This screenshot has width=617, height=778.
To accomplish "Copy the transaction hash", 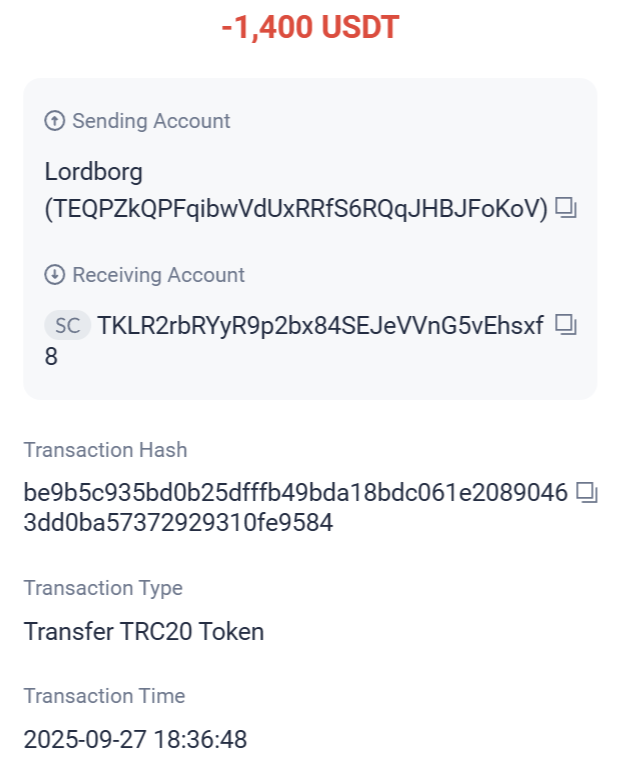I will [587, 492].
